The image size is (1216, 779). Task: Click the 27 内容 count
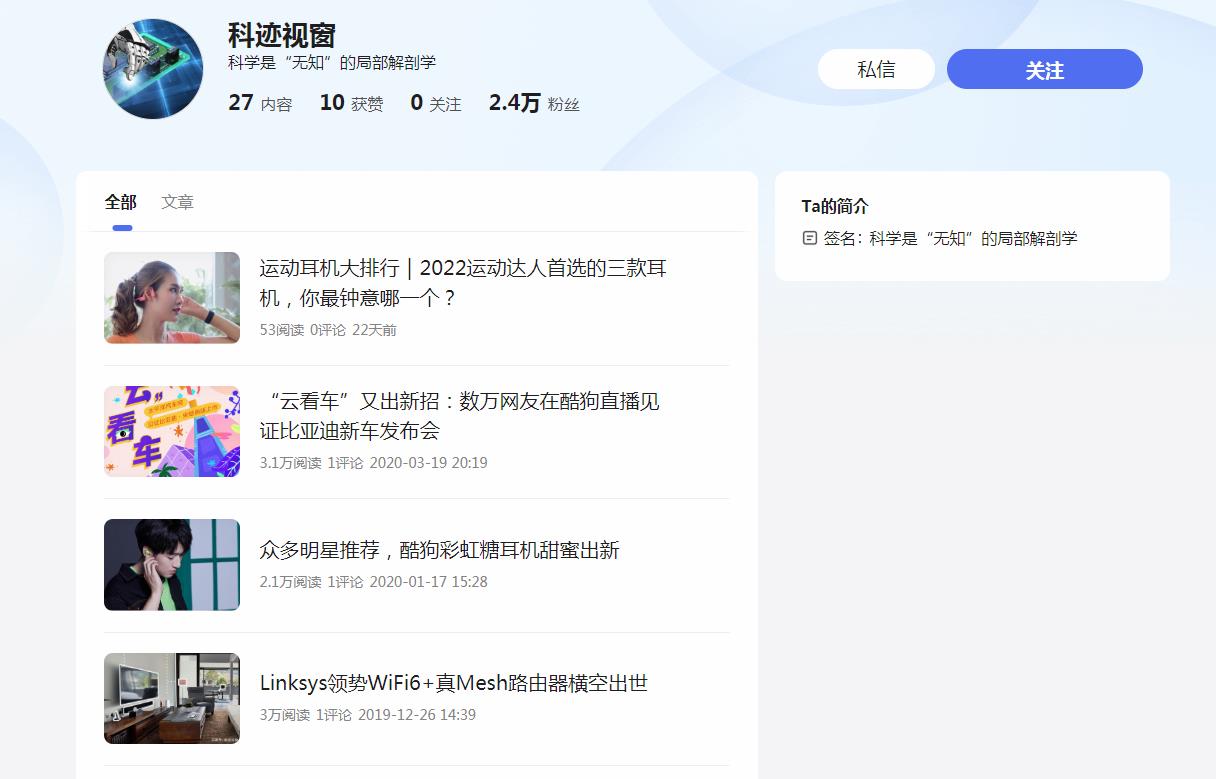260,103
